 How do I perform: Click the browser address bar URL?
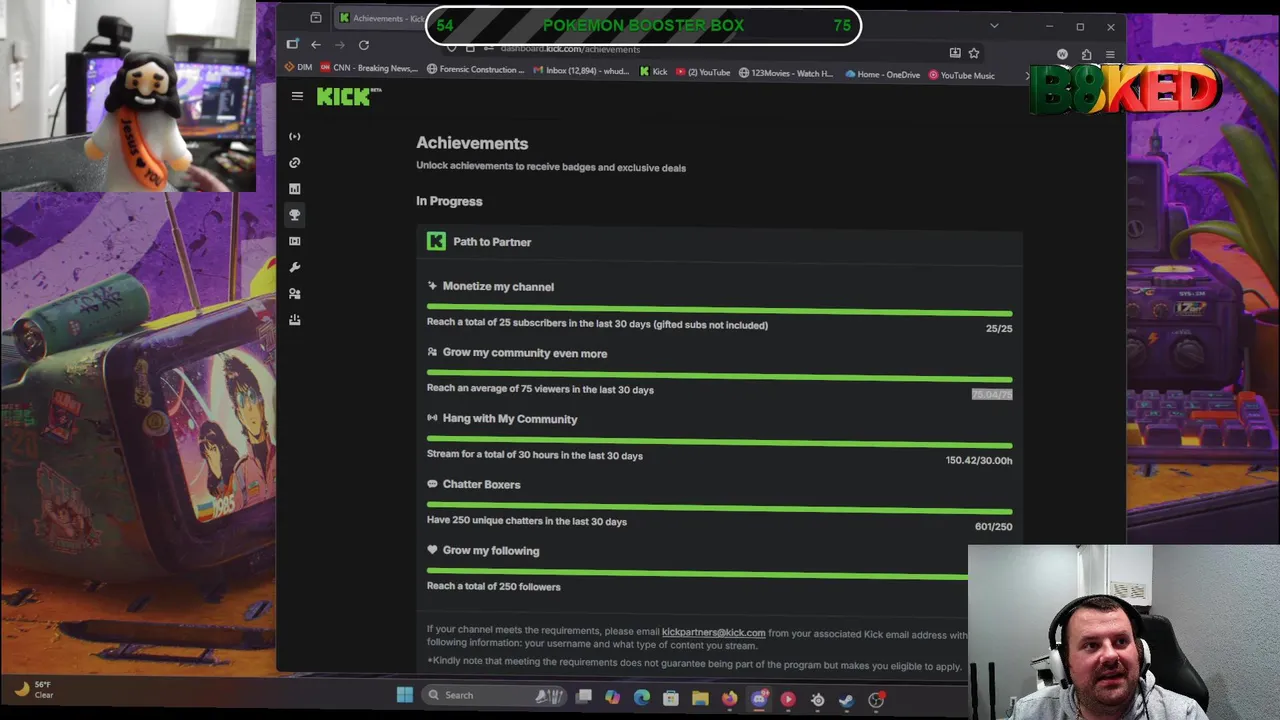point(570,49)
